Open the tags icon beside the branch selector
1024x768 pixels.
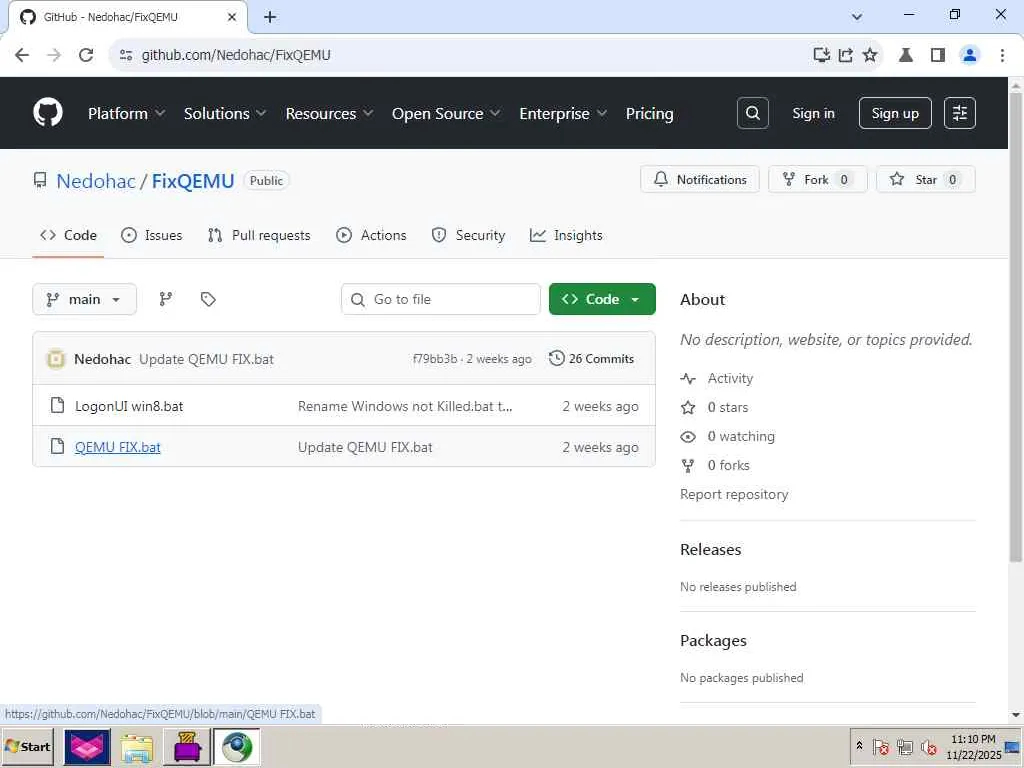pos(208,299)
